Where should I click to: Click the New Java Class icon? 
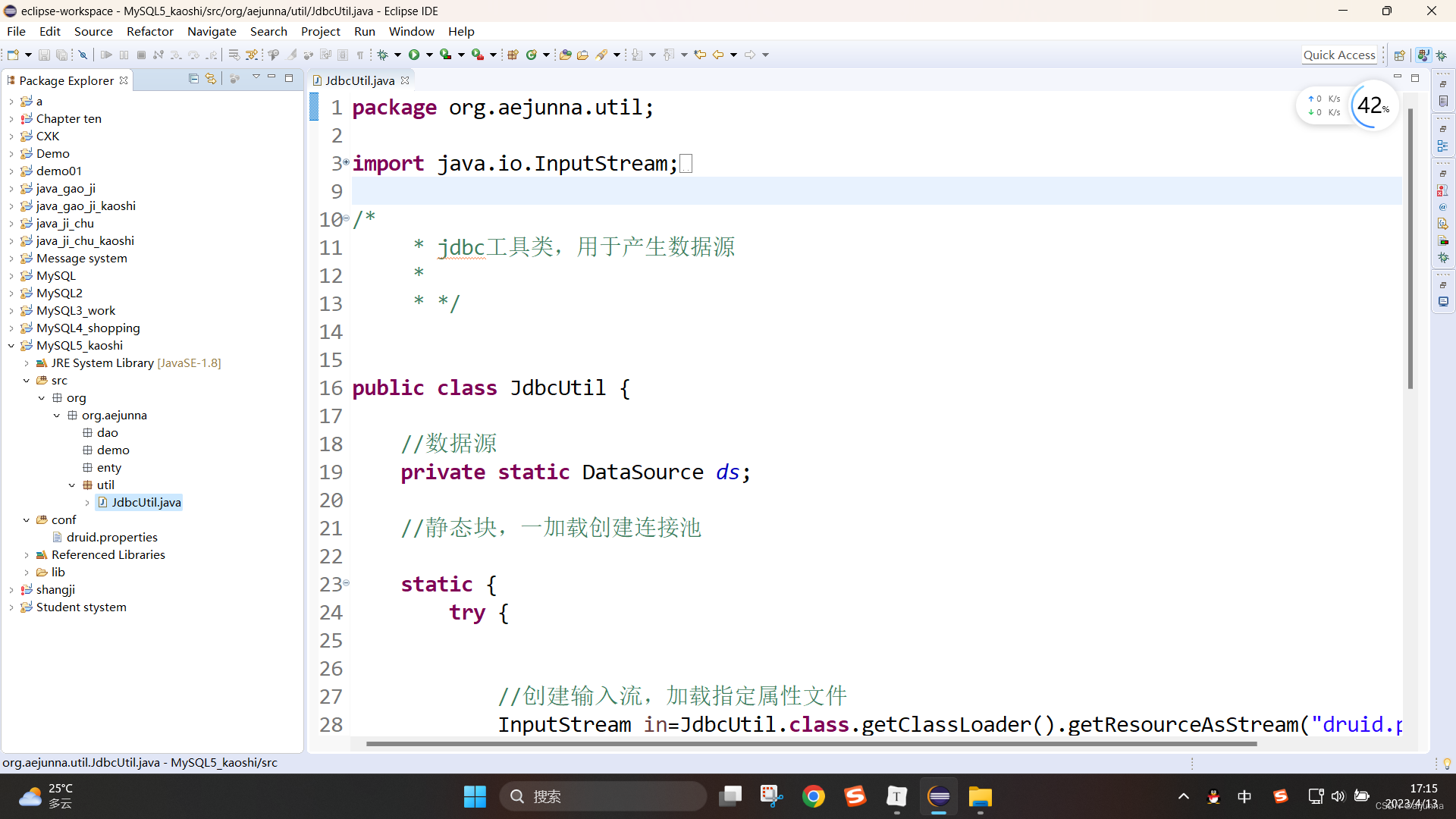click(532, 55)
